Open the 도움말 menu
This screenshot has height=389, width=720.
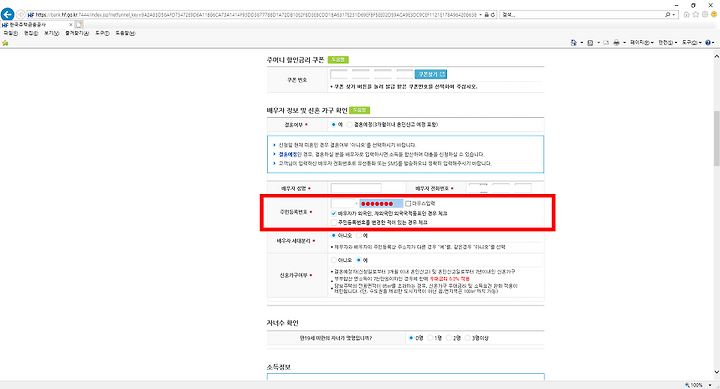click(125, 34)
